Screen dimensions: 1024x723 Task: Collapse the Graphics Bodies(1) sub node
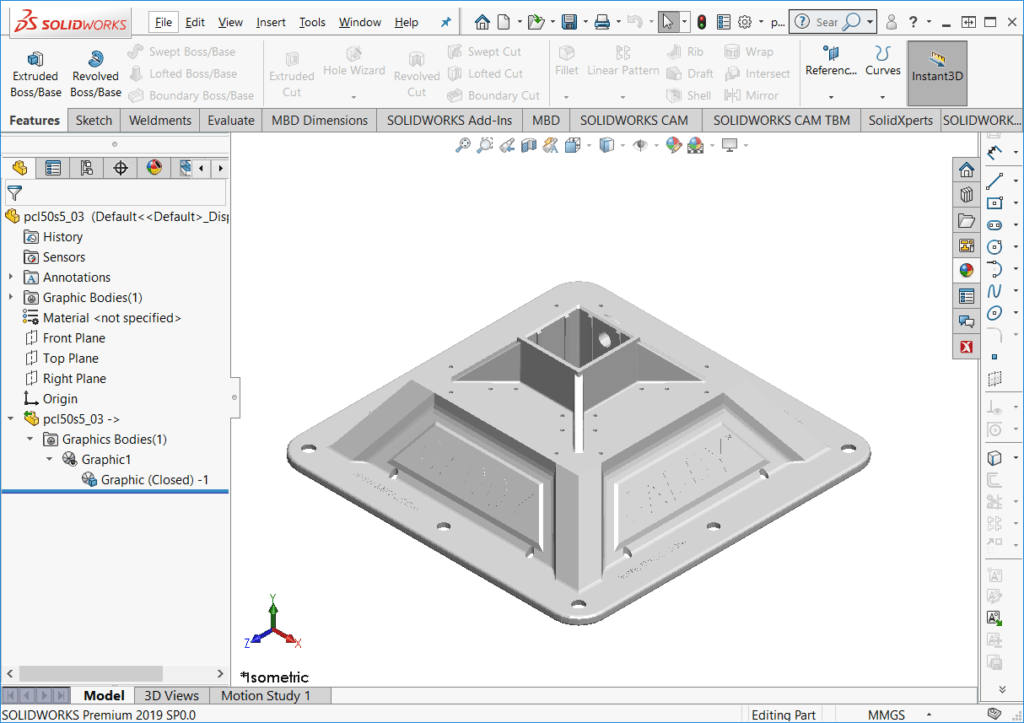point(30,439)
